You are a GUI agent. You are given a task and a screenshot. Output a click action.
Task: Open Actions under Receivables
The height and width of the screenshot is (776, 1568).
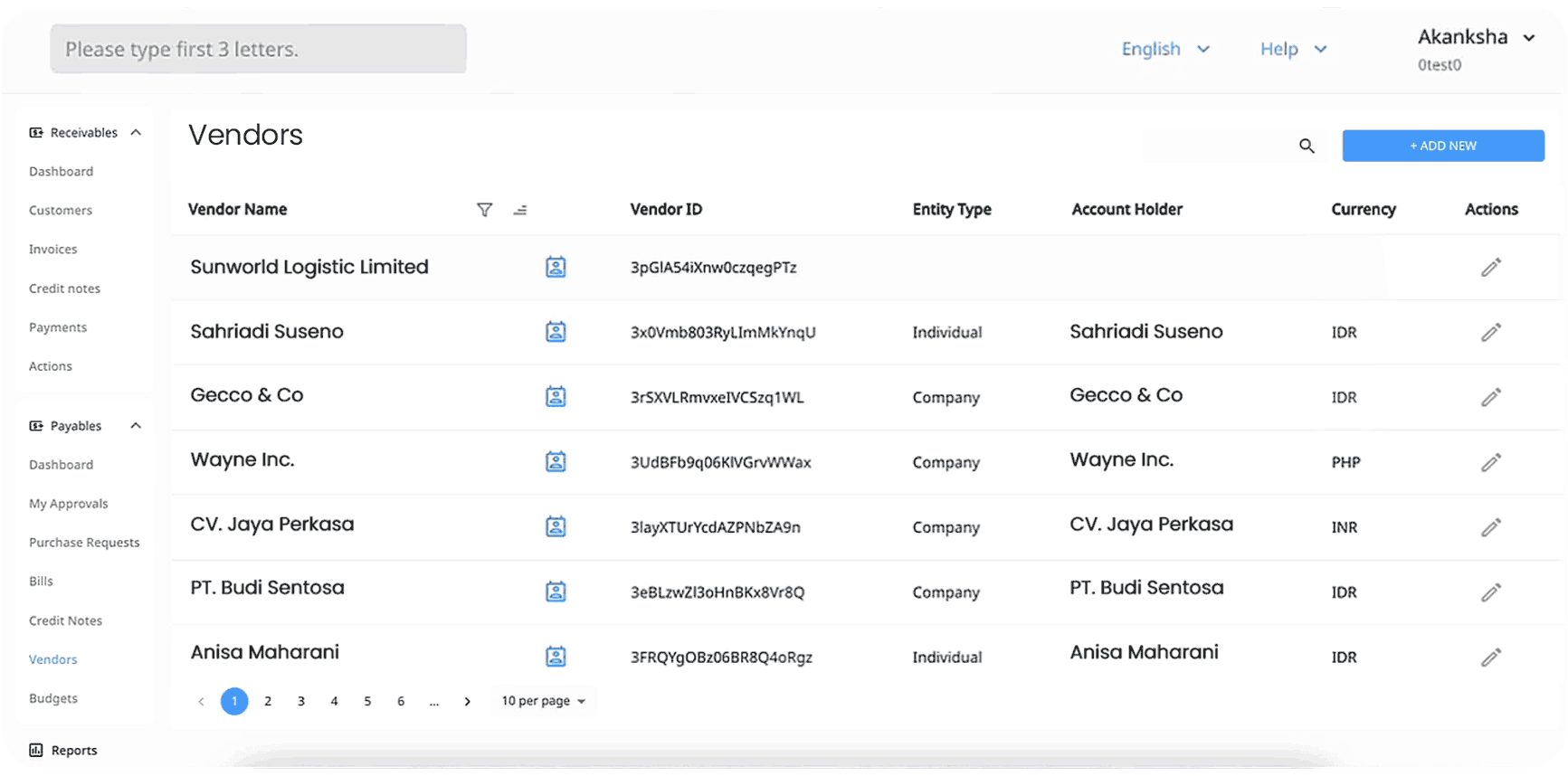coord(51,366)
